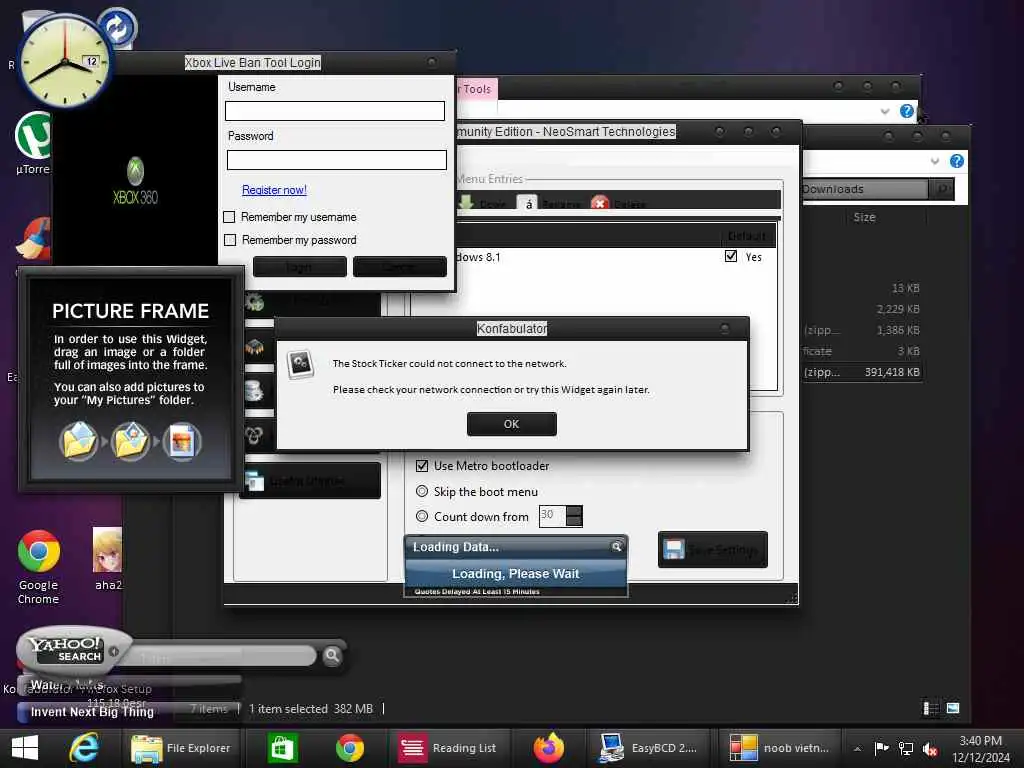Click the Delete red X icon in EasyBCD

(x=600, y=203)
